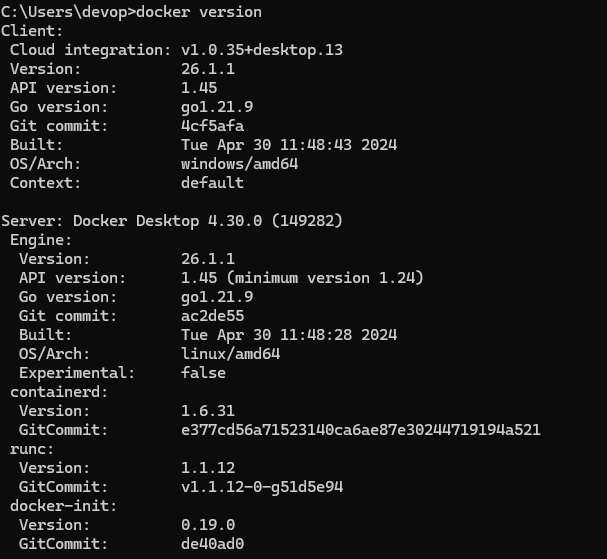This screenshot has height=559, width=607.
Task: Click runc GitCommit v1.1.12-0-g51d5e94
Action: pos(262,487)
